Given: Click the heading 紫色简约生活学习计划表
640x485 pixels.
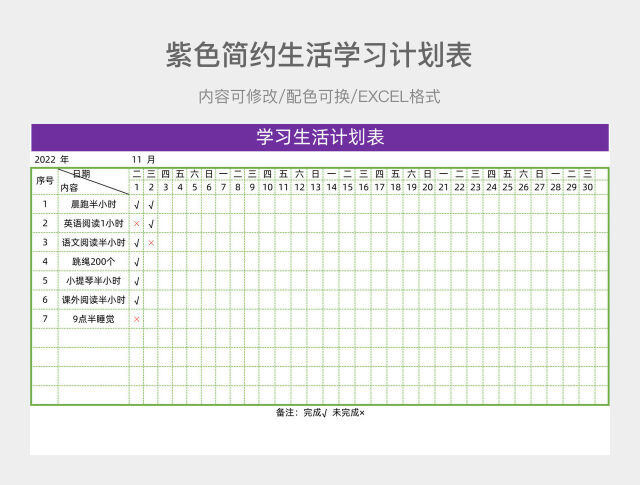Looking at the screenshot, I should click(319, 55).
